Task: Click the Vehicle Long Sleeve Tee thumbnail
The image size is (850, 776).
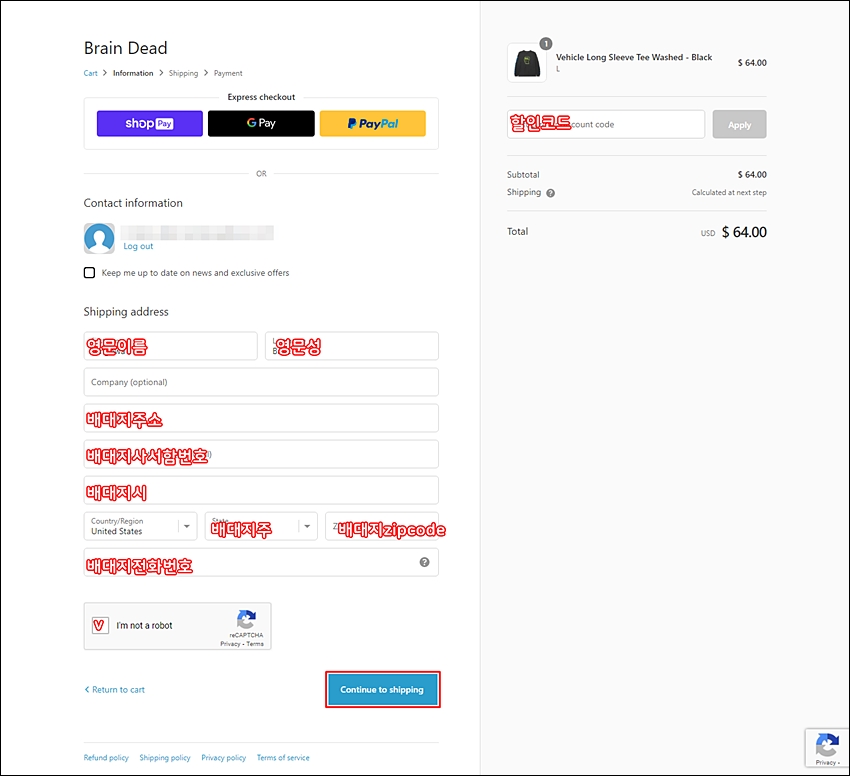Action: 527,63
